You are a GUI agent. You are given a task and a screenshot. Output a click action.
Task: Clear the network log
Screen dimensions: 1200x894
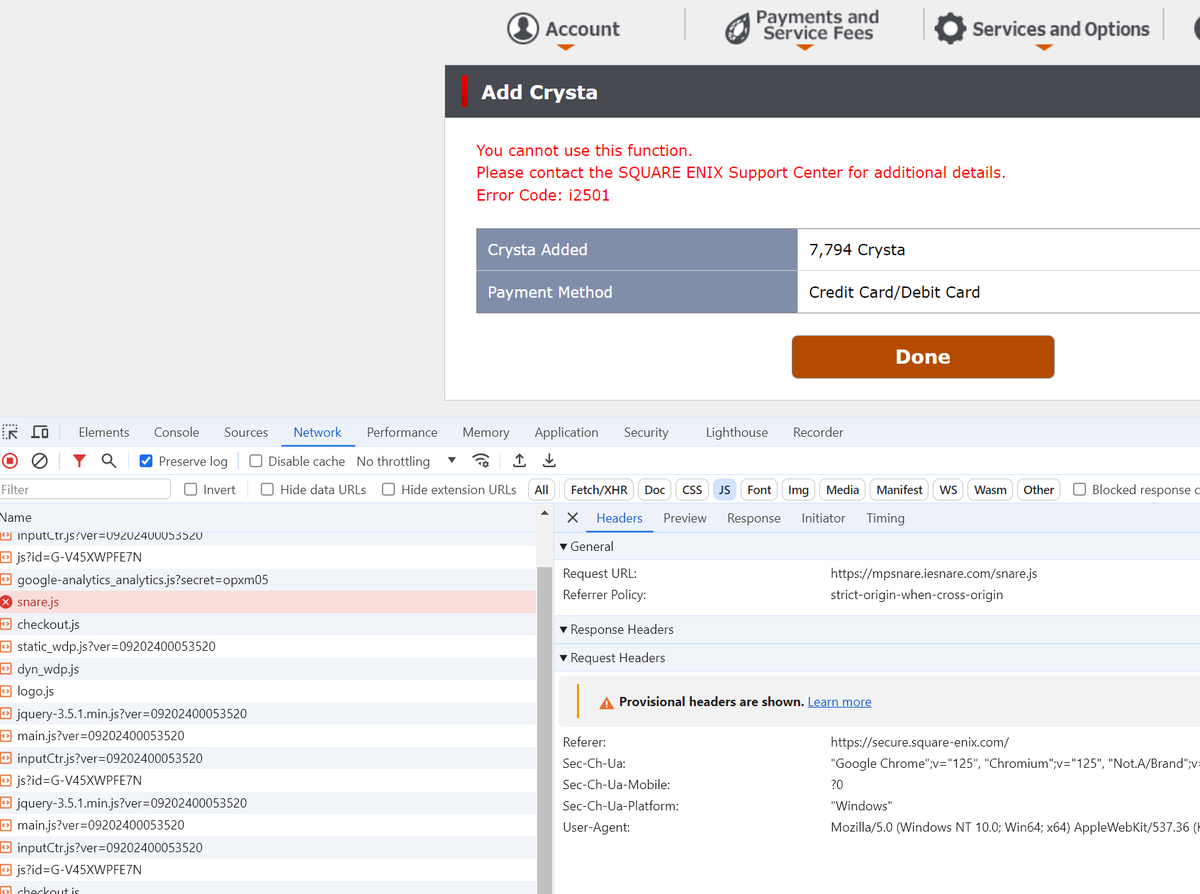[x=40, y=461]
